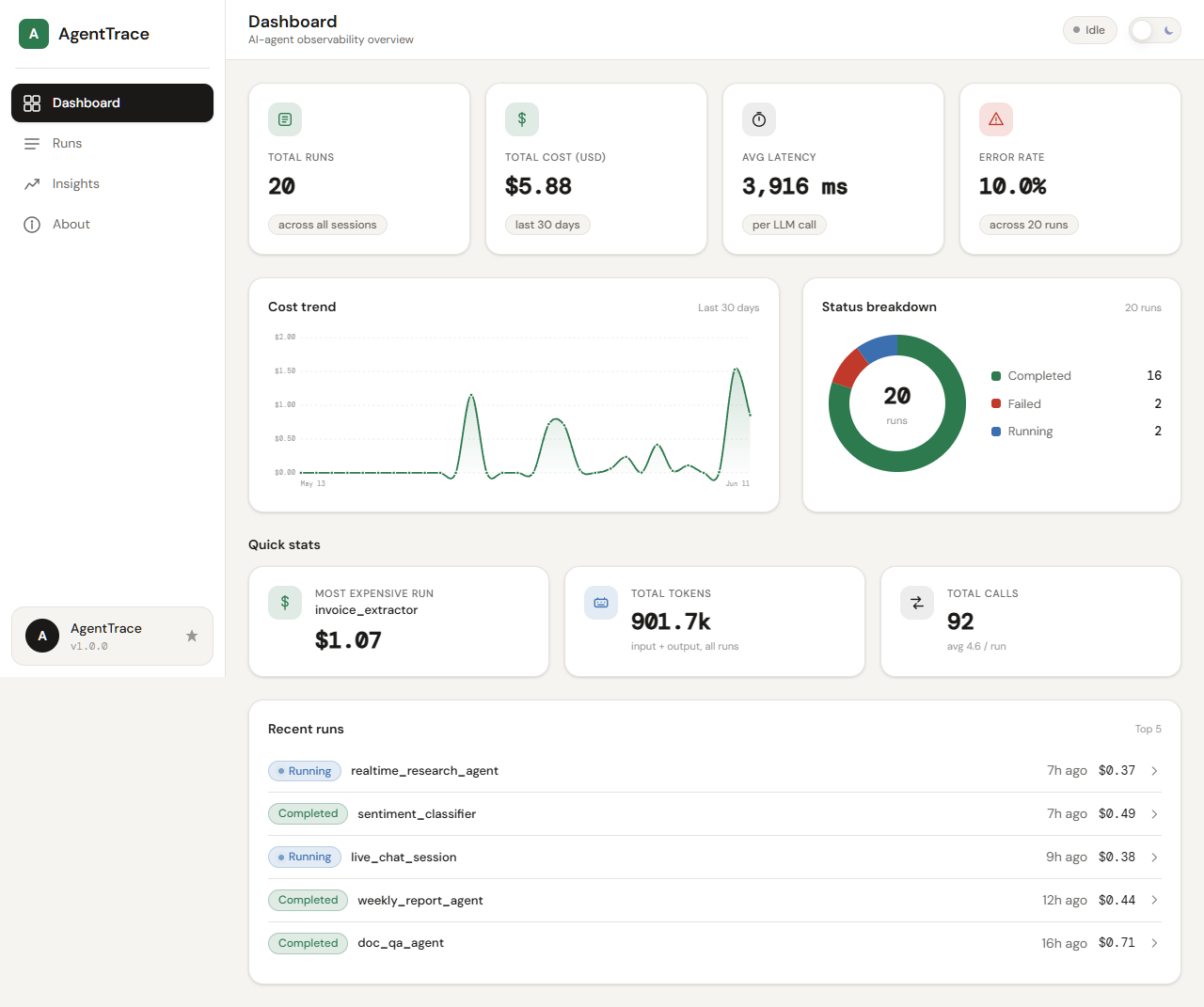Click the 'Top 5' label
Image resolution: width=1204 pixels, height=1007 pixels.
1148,730
